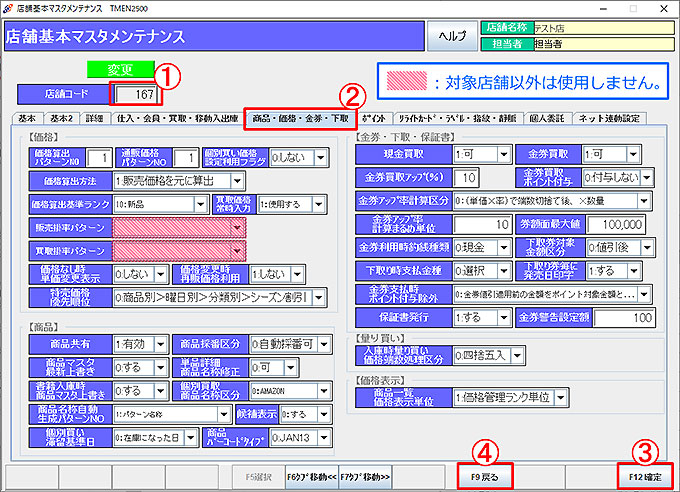Expand the 商品共有 dropdown
Image resolution: width=680 pixels, height=492 pixels.
(x=161, y=343)
